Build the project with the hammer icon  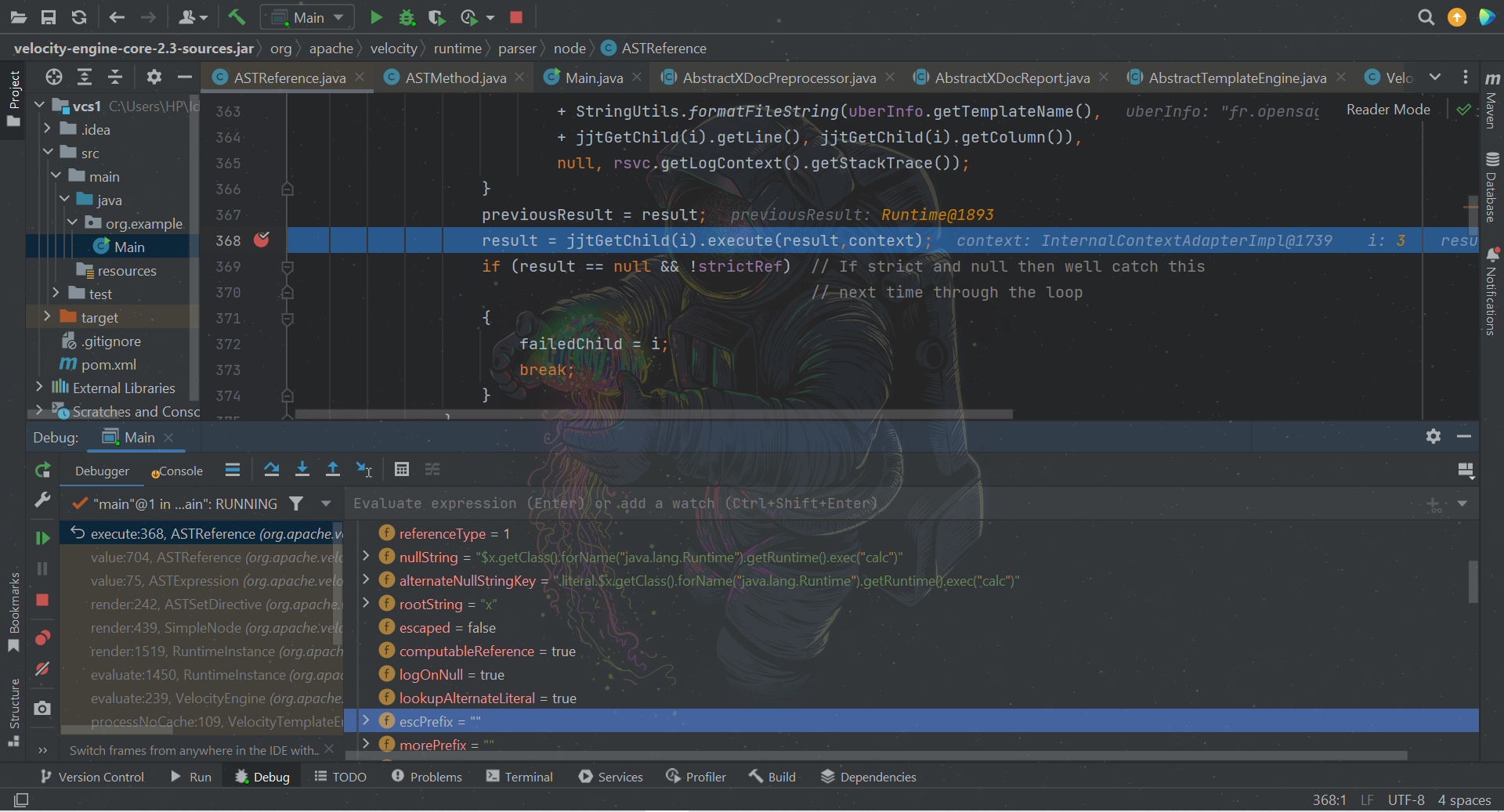click(237, 17)
